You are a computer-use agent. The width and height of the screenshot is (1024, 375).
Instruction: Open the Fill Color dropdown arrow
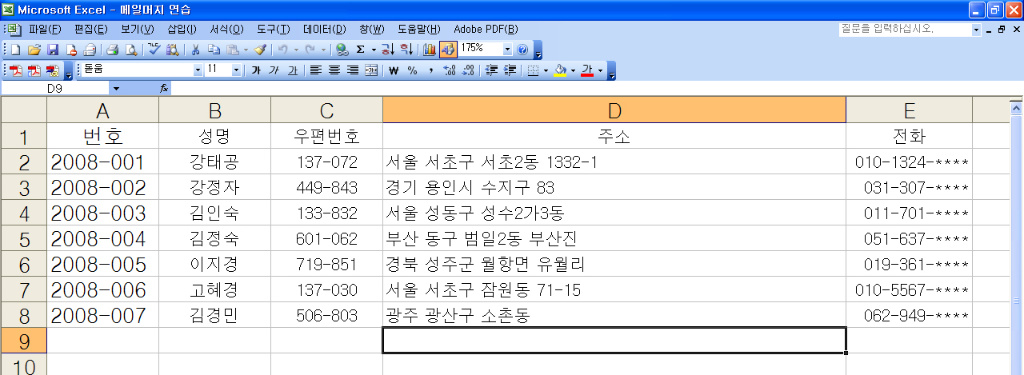(x=573, y=71)
